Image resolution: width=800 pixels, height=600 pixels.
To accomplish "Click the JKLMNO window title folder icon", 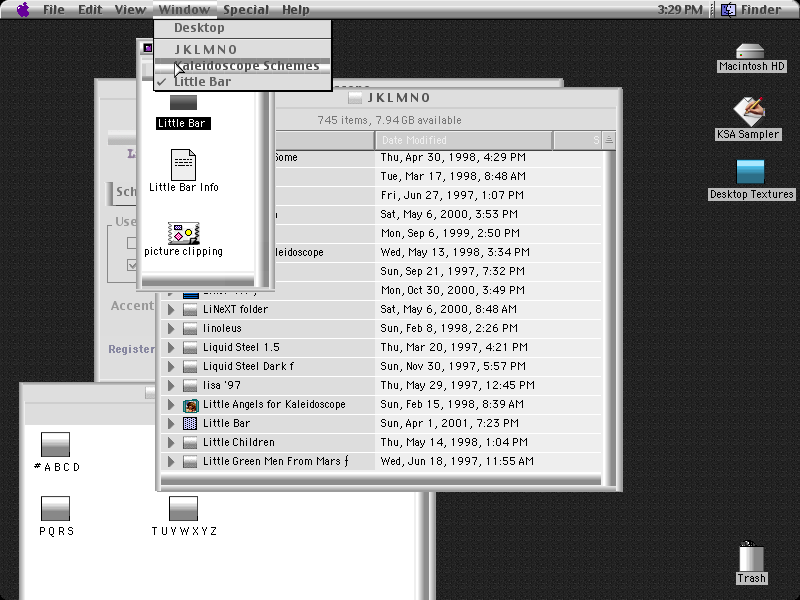I will pyautogui.click(x=355, y=97).
